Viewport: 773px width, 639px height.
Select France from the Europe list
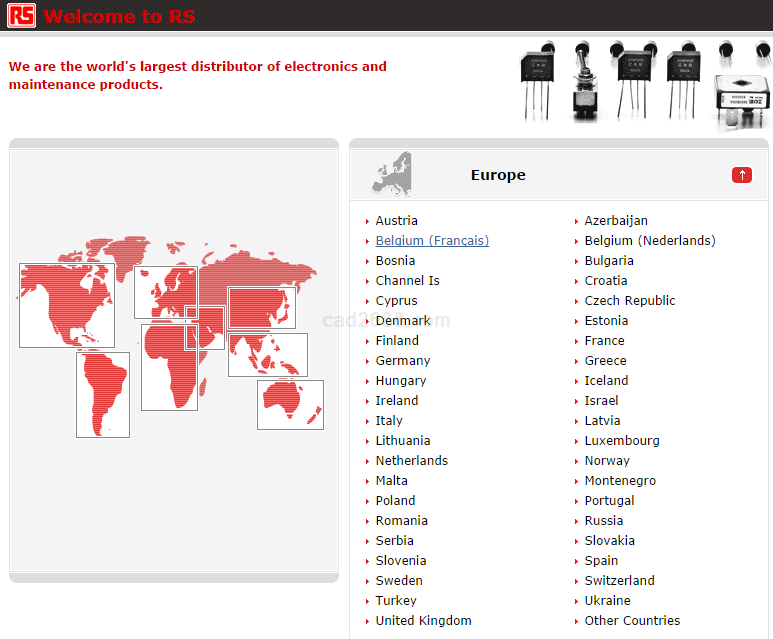604,341
